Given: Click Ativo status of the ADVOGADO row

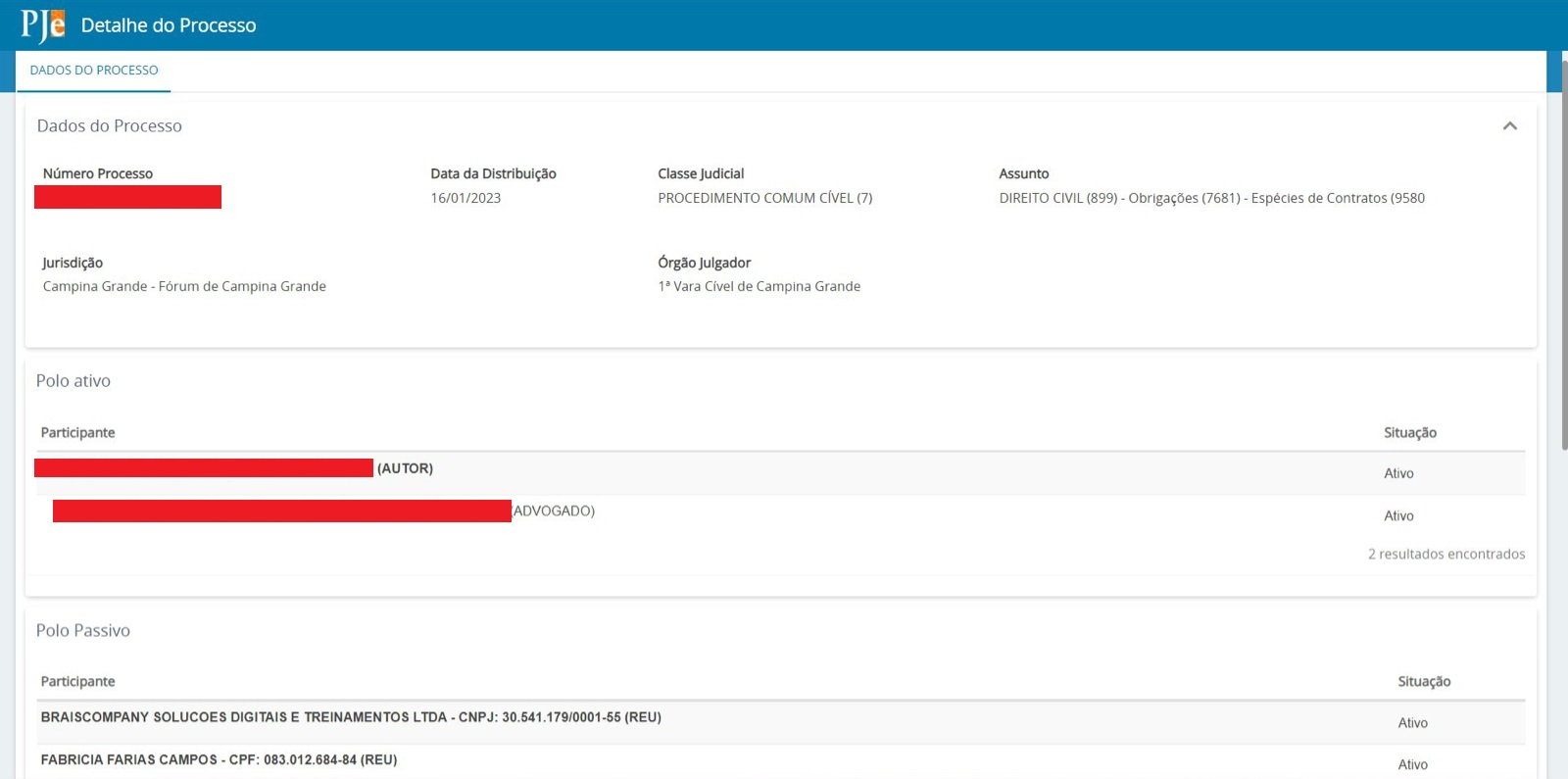Looking at the screenshot, I should 1398,515.
